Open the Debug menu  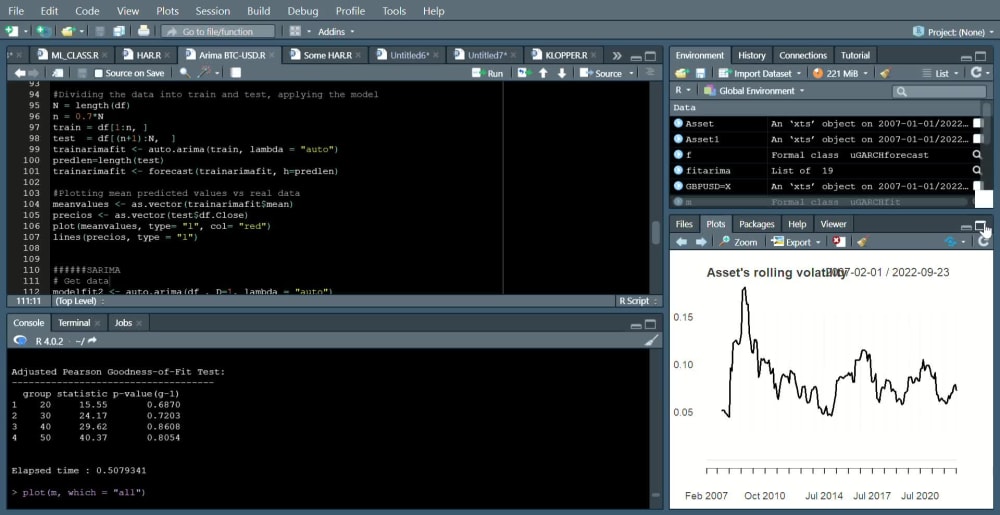[x=303, y=11]
